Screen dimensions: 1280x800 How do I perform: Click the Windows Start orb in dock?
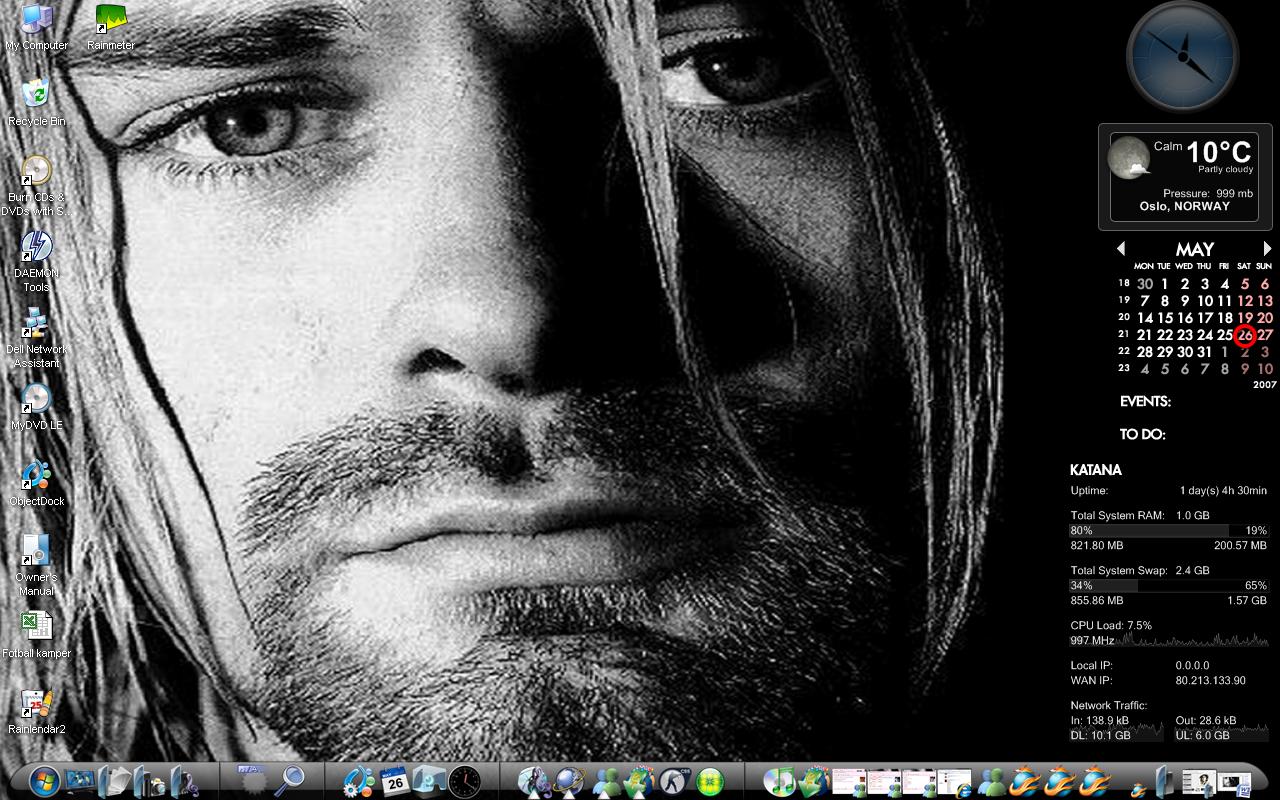(44, 780)
